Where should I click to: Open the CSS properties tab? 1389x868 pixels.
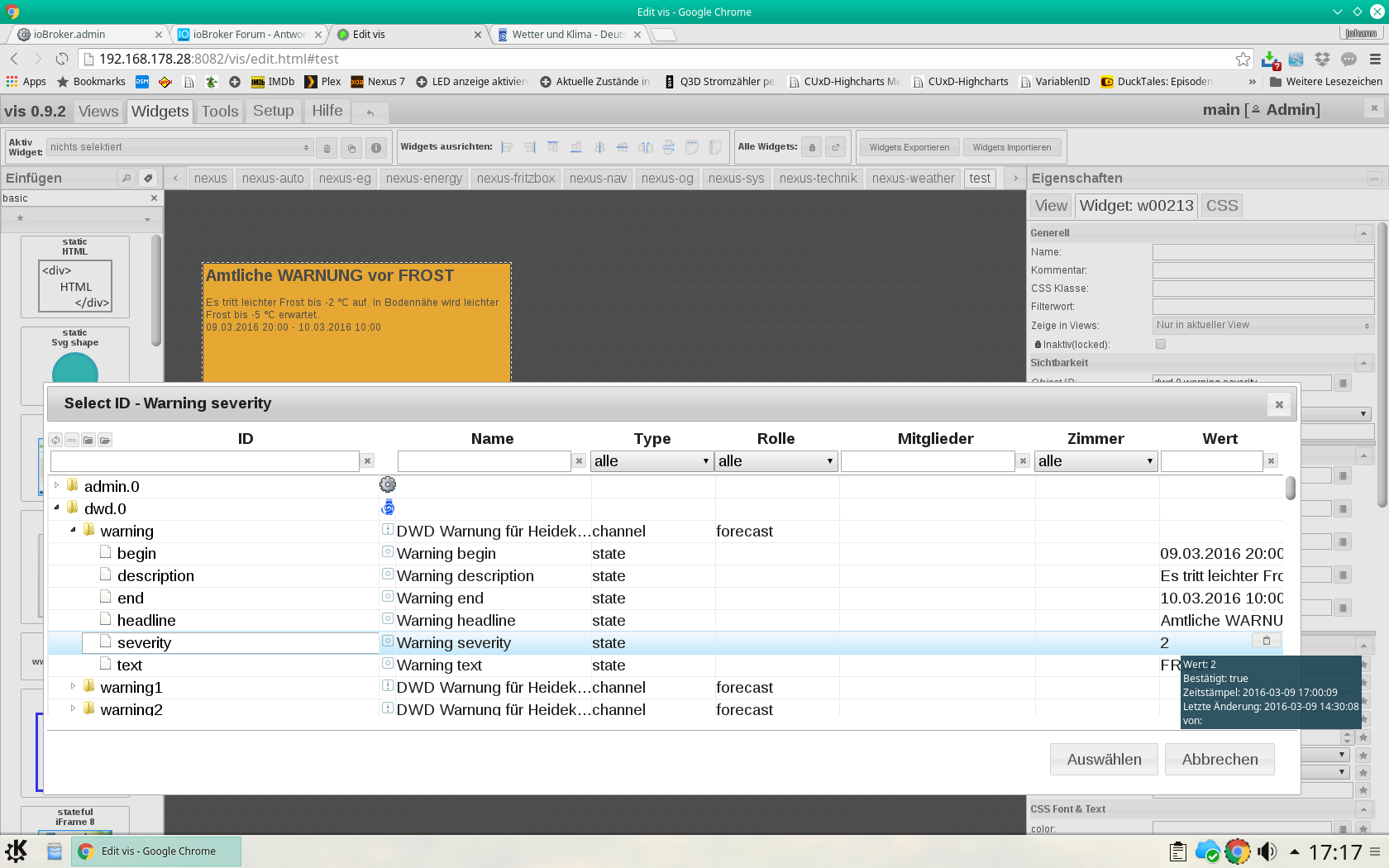tap(1222, 206)
